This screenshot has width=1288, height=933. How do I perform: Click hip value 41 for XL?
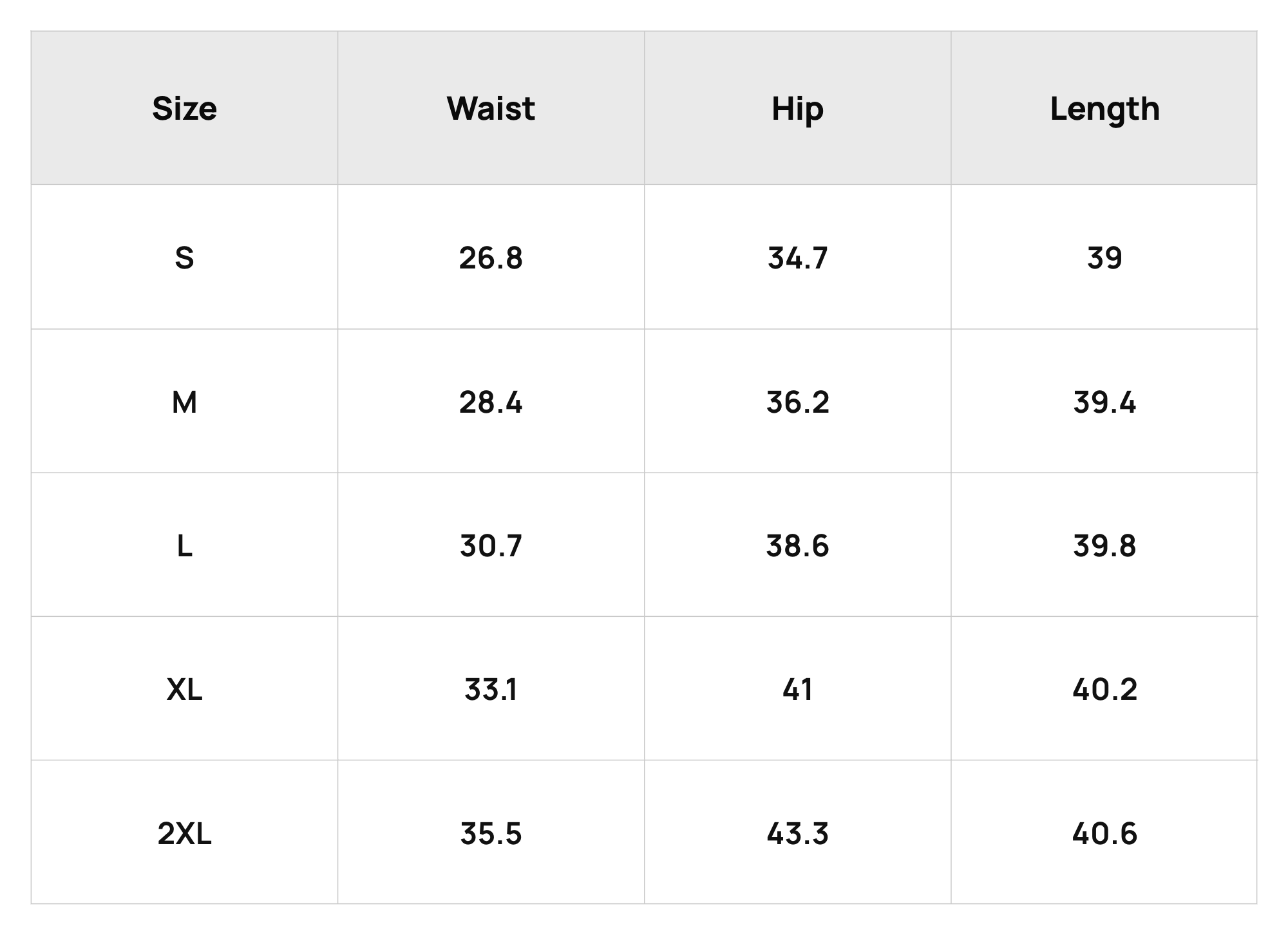(797, 689)
